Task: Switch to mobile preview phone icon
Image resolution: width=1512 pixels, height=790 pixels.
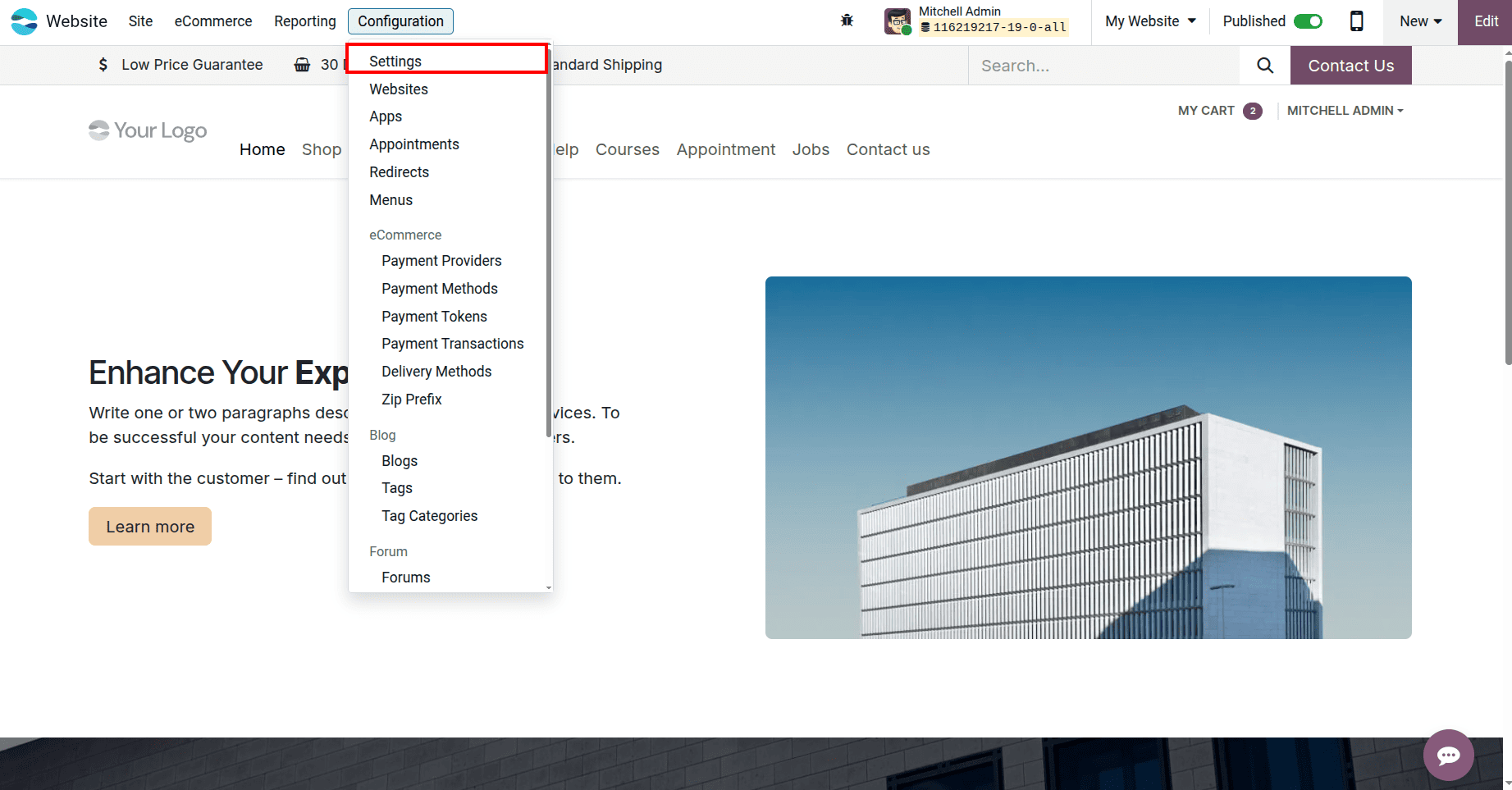Action: pyautogui.click(x=1357, y=21)
